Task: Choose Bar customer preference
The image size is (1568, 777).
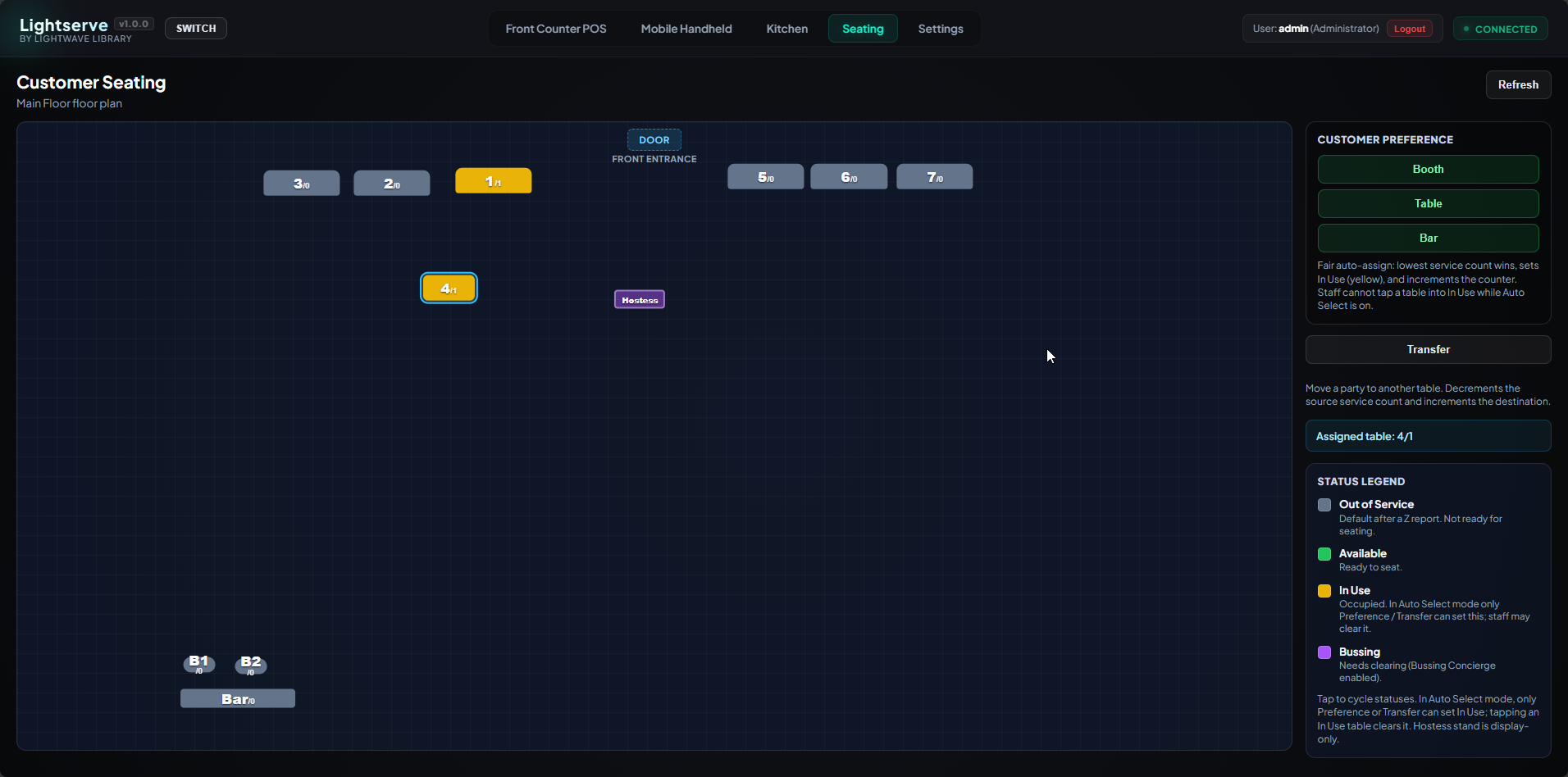Action: (1428, 238)
